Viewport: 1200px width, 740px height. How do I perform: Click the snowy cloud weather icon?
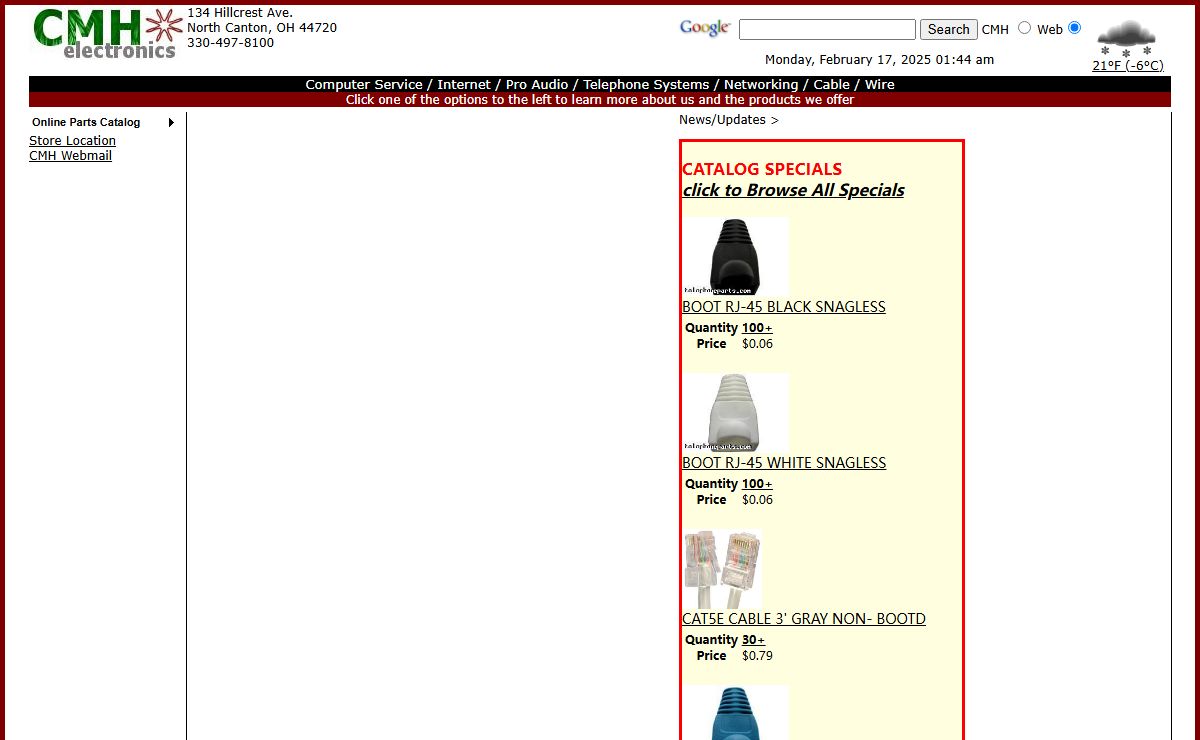(1126, 38)
